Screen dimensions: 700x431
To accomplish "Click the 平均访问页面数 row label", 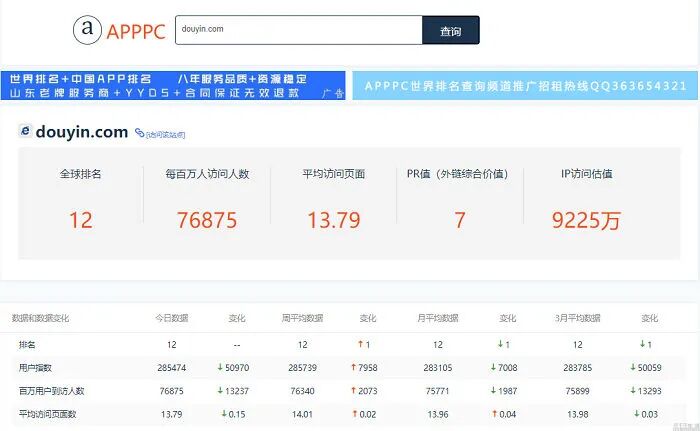I will pyautogui.click(x=47, y=414).
